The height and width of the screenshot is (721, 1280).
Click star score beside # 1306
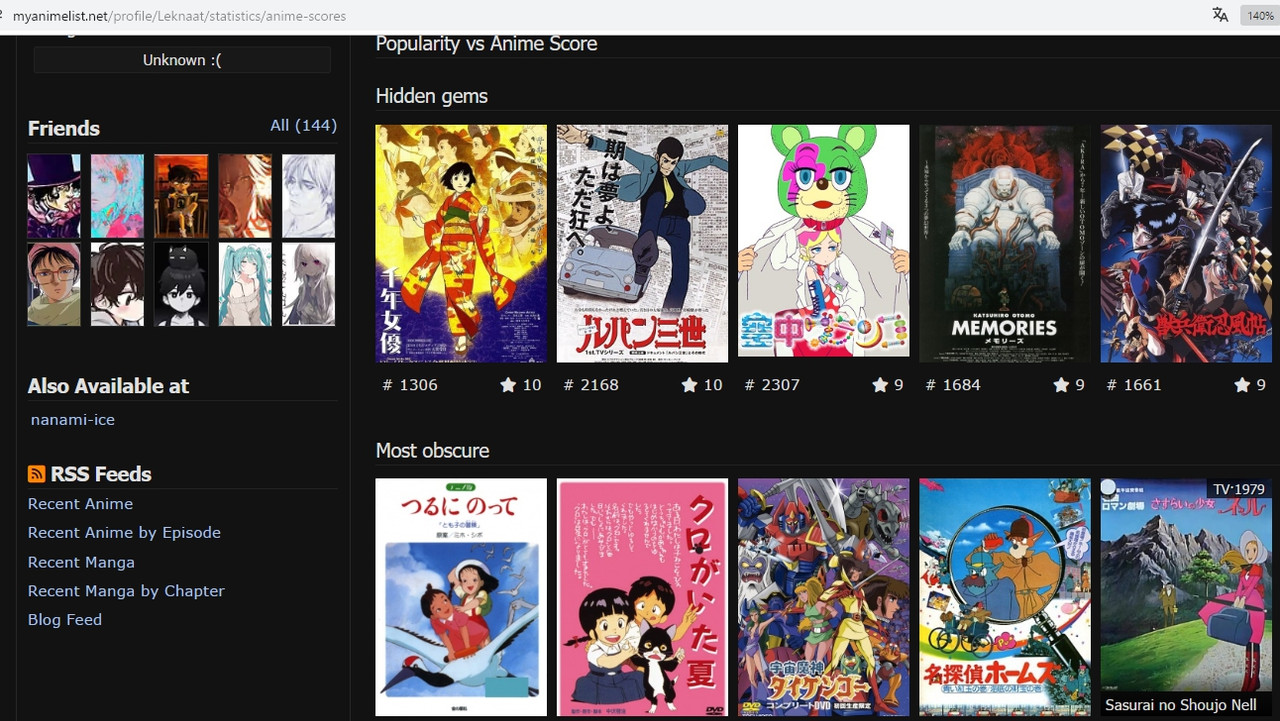click(520, 385)
